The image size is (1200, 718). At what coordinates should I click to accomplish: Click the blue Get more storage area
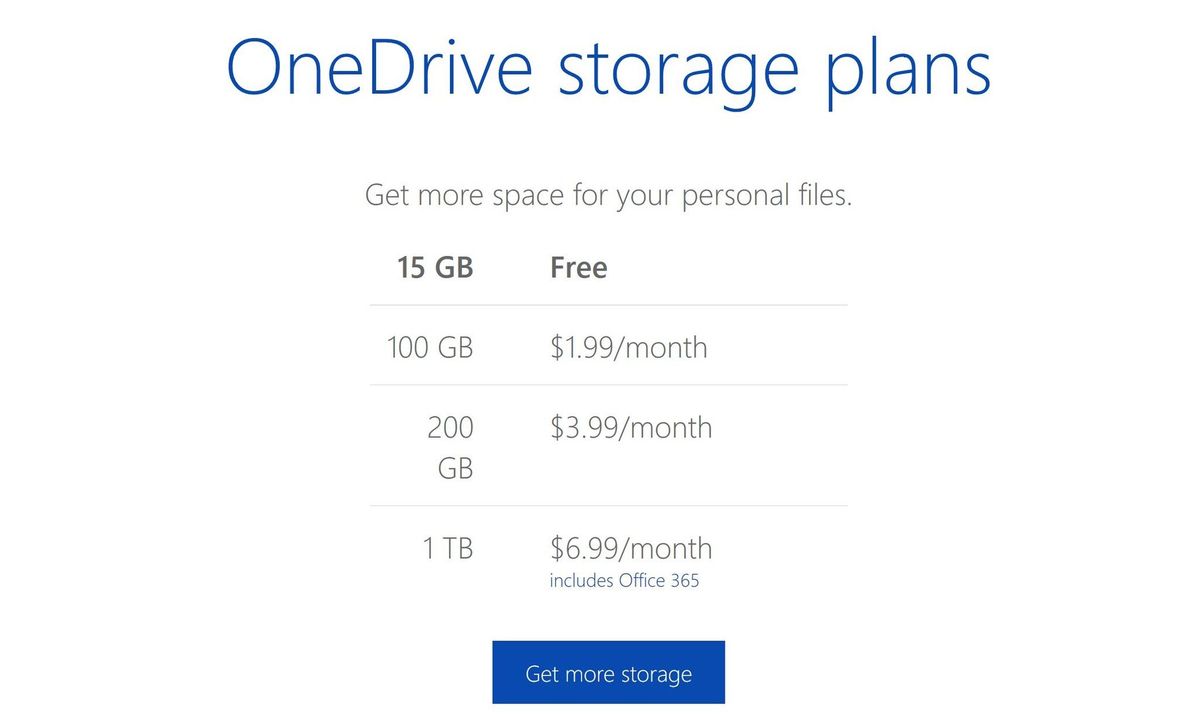click(x=608, y=672)
